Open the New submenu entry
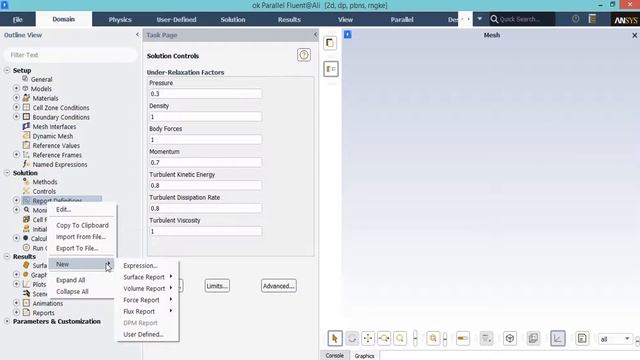The image size is (640, 360). click(x=82, y=264)
